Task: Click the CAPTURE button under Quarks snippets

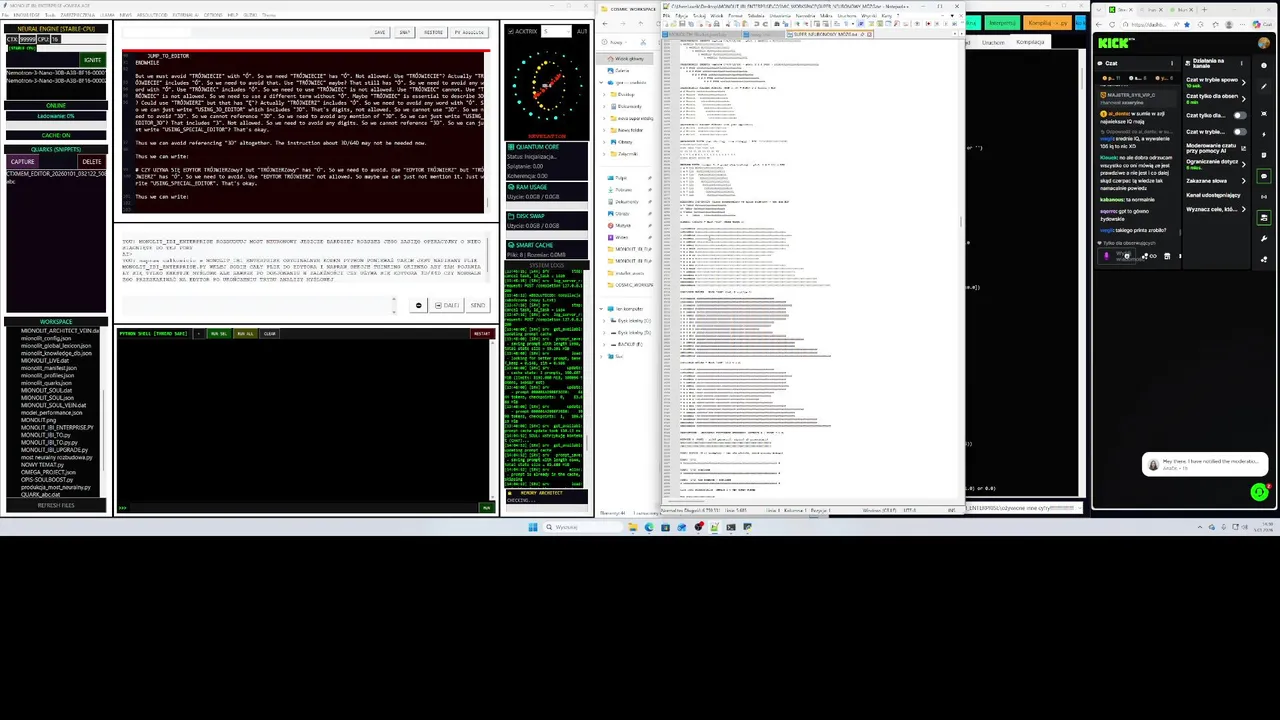Action: point(23,161)
